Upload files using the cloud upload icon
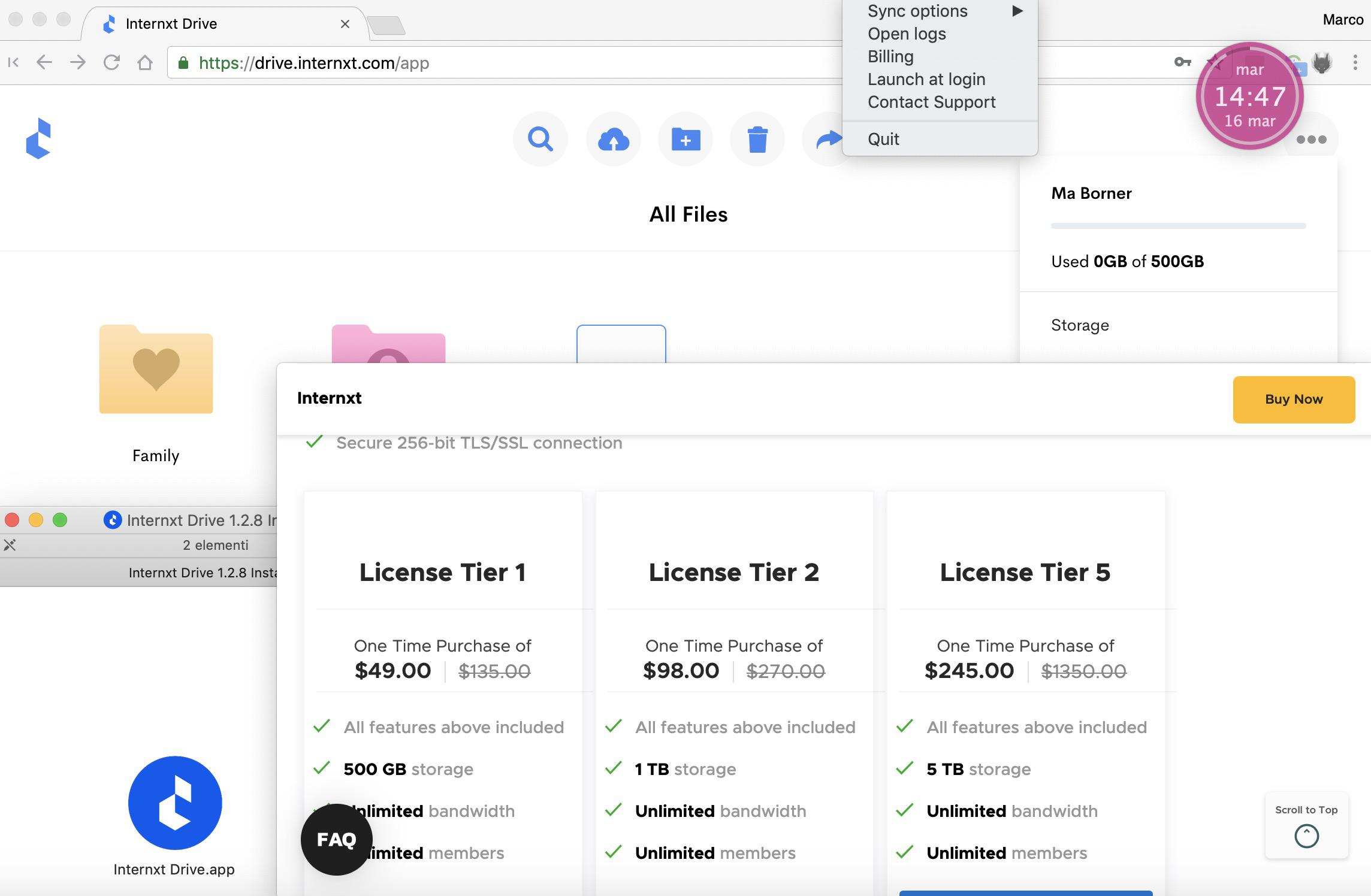This screenshot has height=896, width=1371. pos(613,139)
